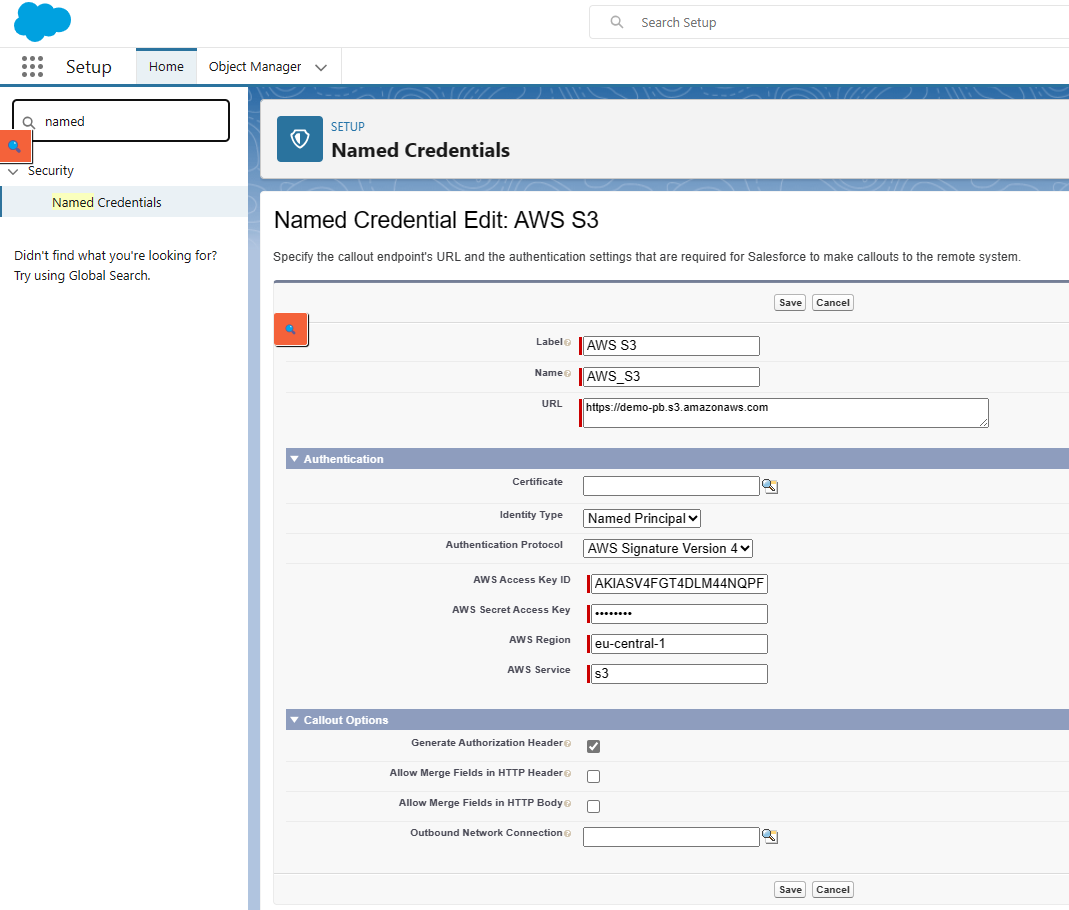The image size is (1069, 910).
Task: Collapse the Callout Options section
Action: 295,720
